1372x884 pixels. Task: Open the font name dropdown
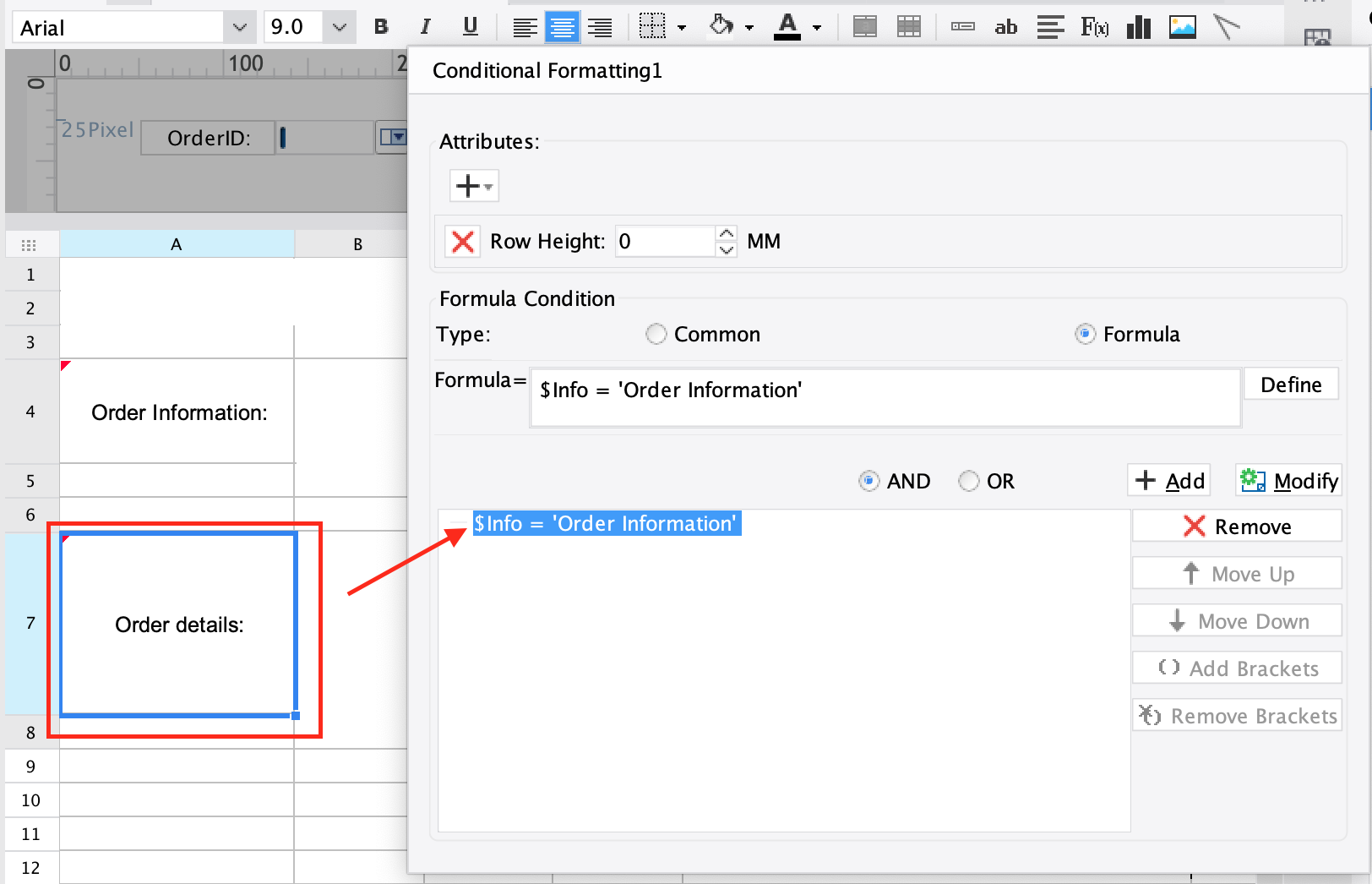240,28
